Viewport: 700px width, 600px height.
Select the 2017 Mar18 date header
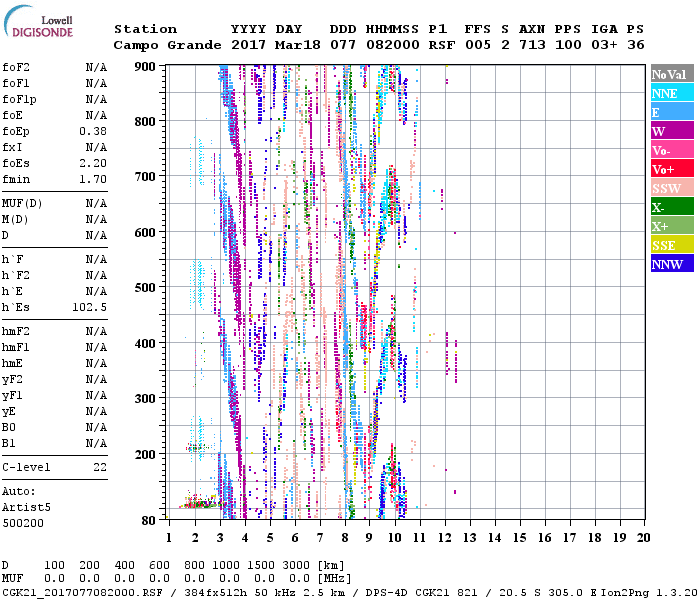click(275, 45)
